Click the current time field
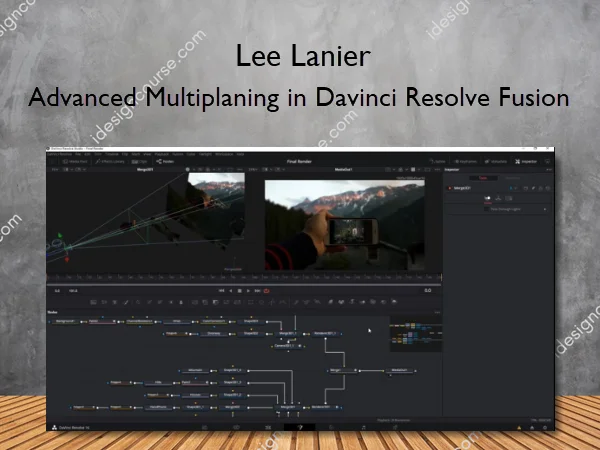 click(427, 290)
